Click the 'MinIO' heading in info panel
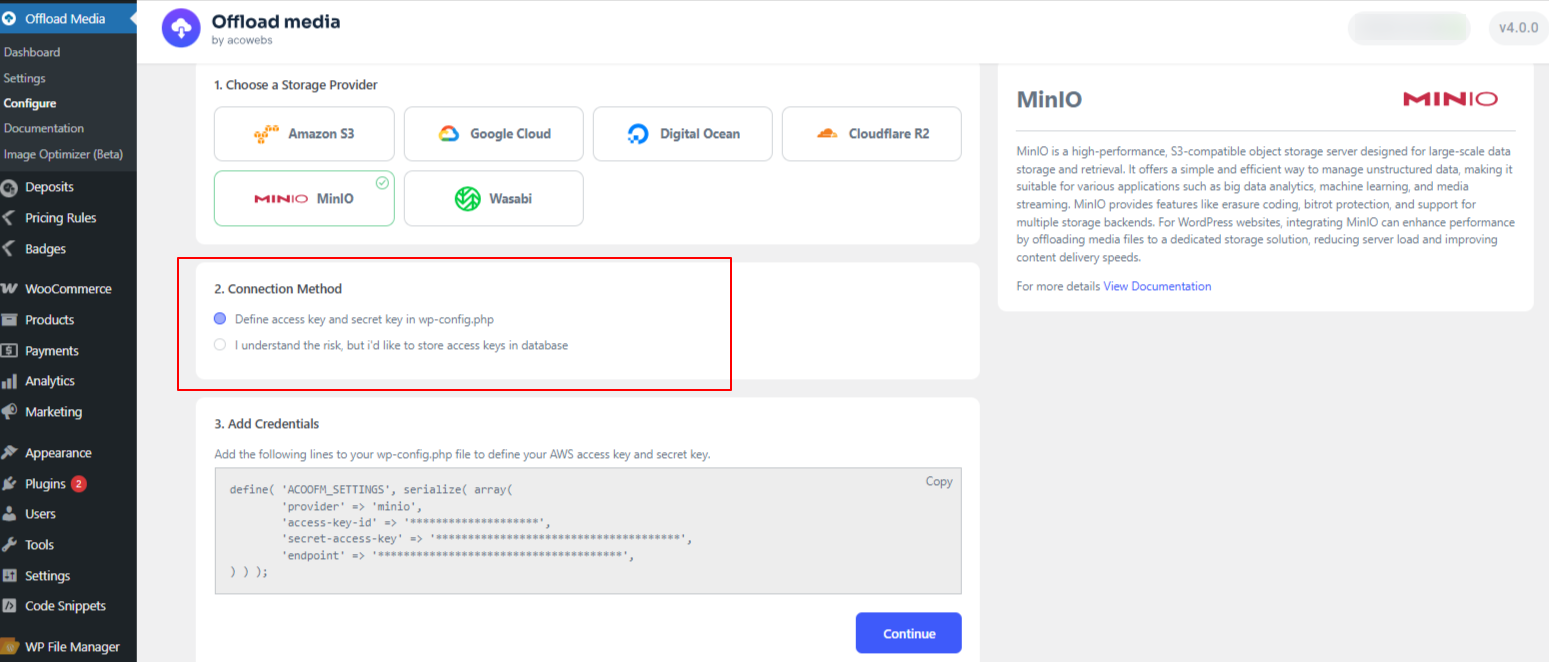1549x662 pixels. [x=1049, y=100]
